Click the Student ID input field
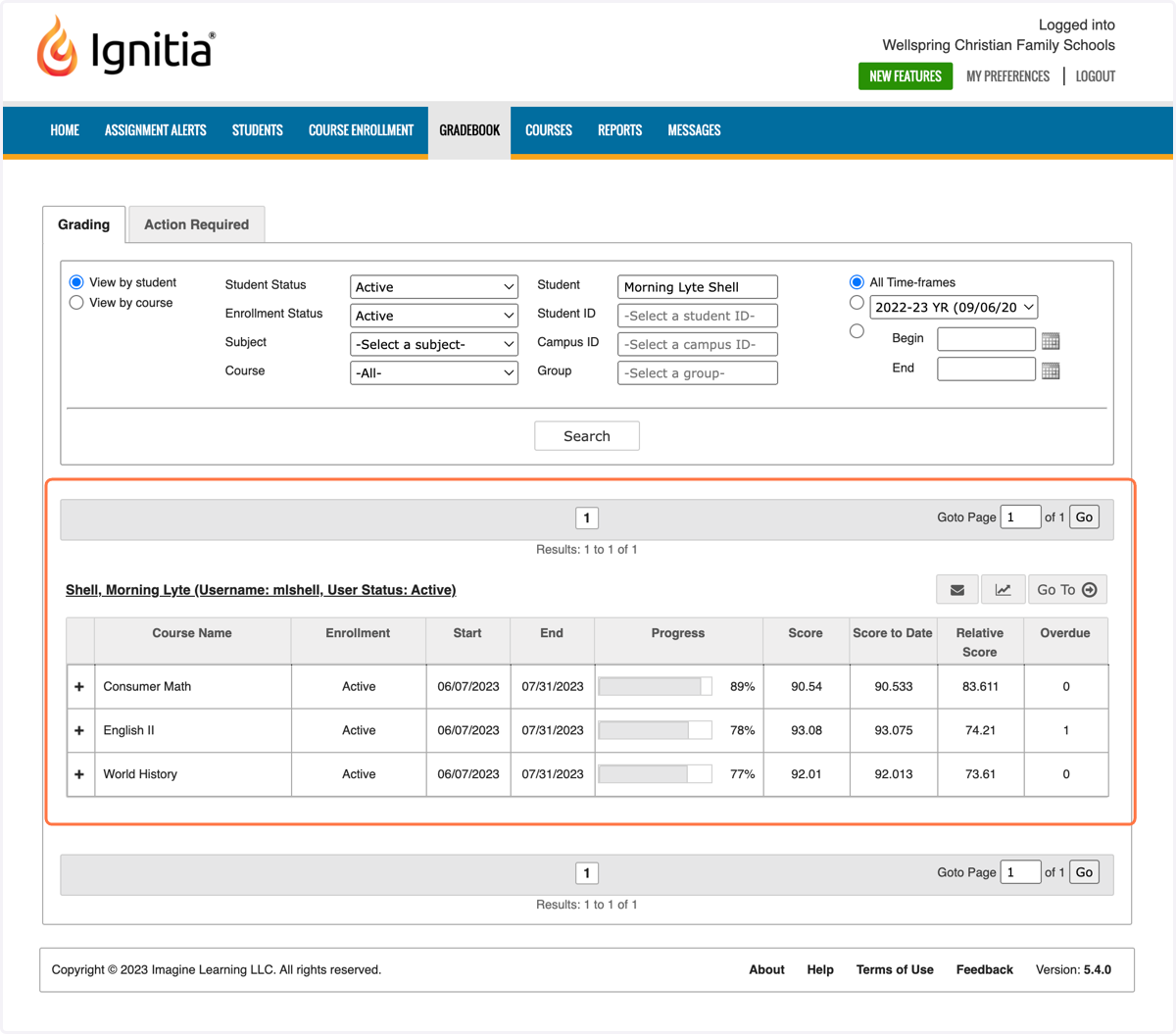Image resolution: width=1176 pixels, height=1034 pixels. point(698,316)
